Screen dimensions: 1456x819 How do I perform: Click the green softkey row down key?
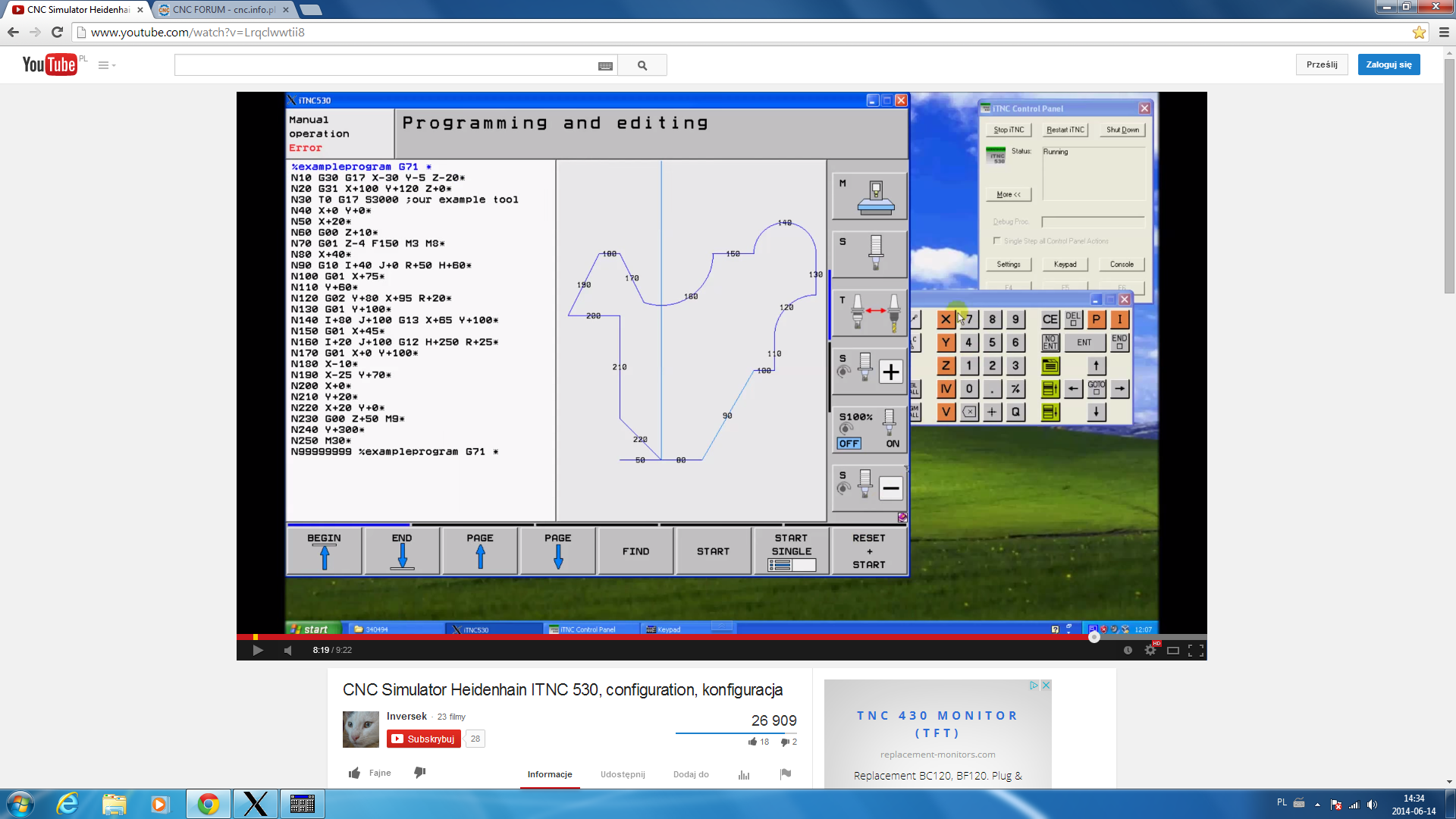coord(1050,413)
